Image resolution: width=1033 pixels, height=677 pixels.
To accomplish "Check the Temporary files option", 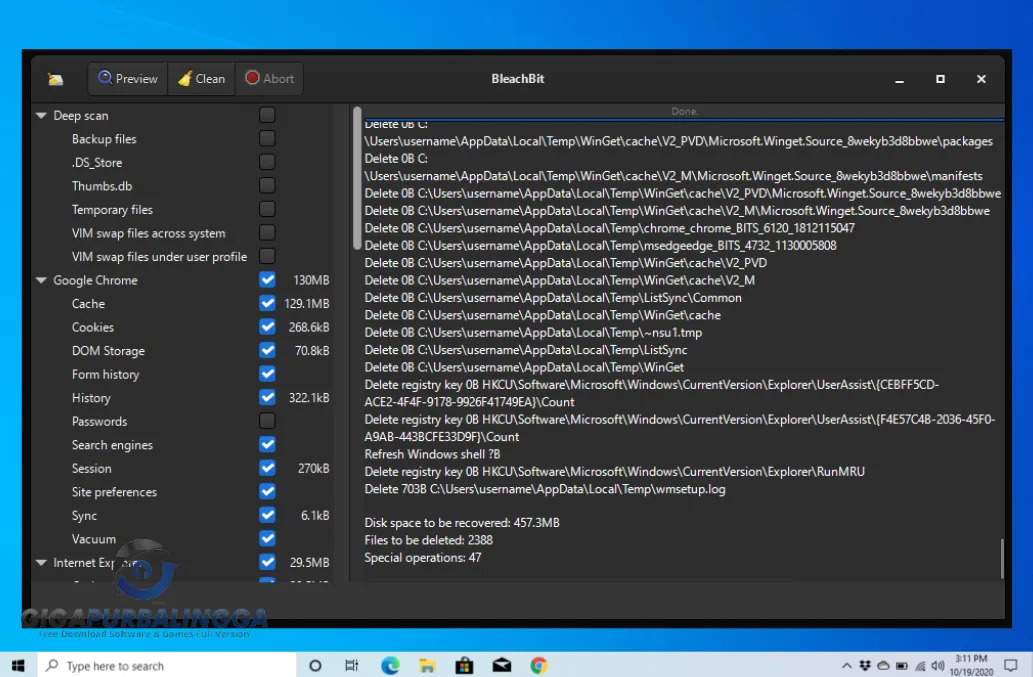I will [267, 209].
